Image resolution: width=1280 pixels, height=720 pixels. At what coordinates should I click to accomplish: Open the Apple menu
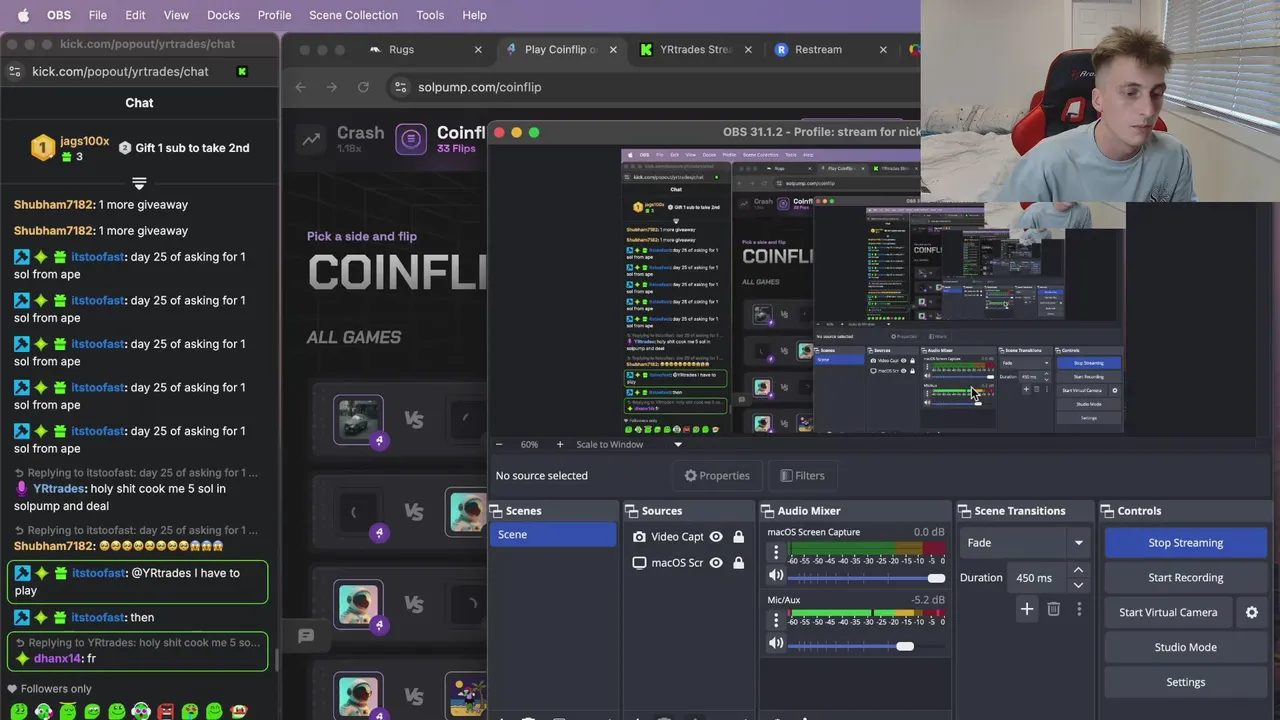[23, 15]
